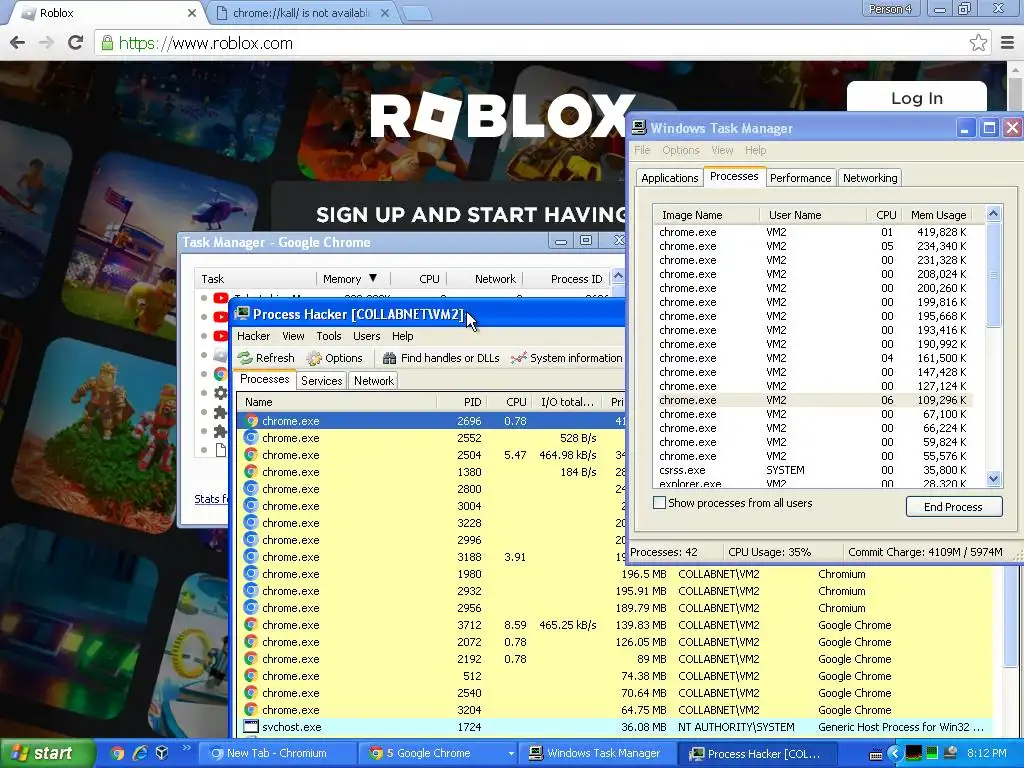Open Options from the Process Hacker toolbar
The image size is (1024, 768).
(334, 358)
